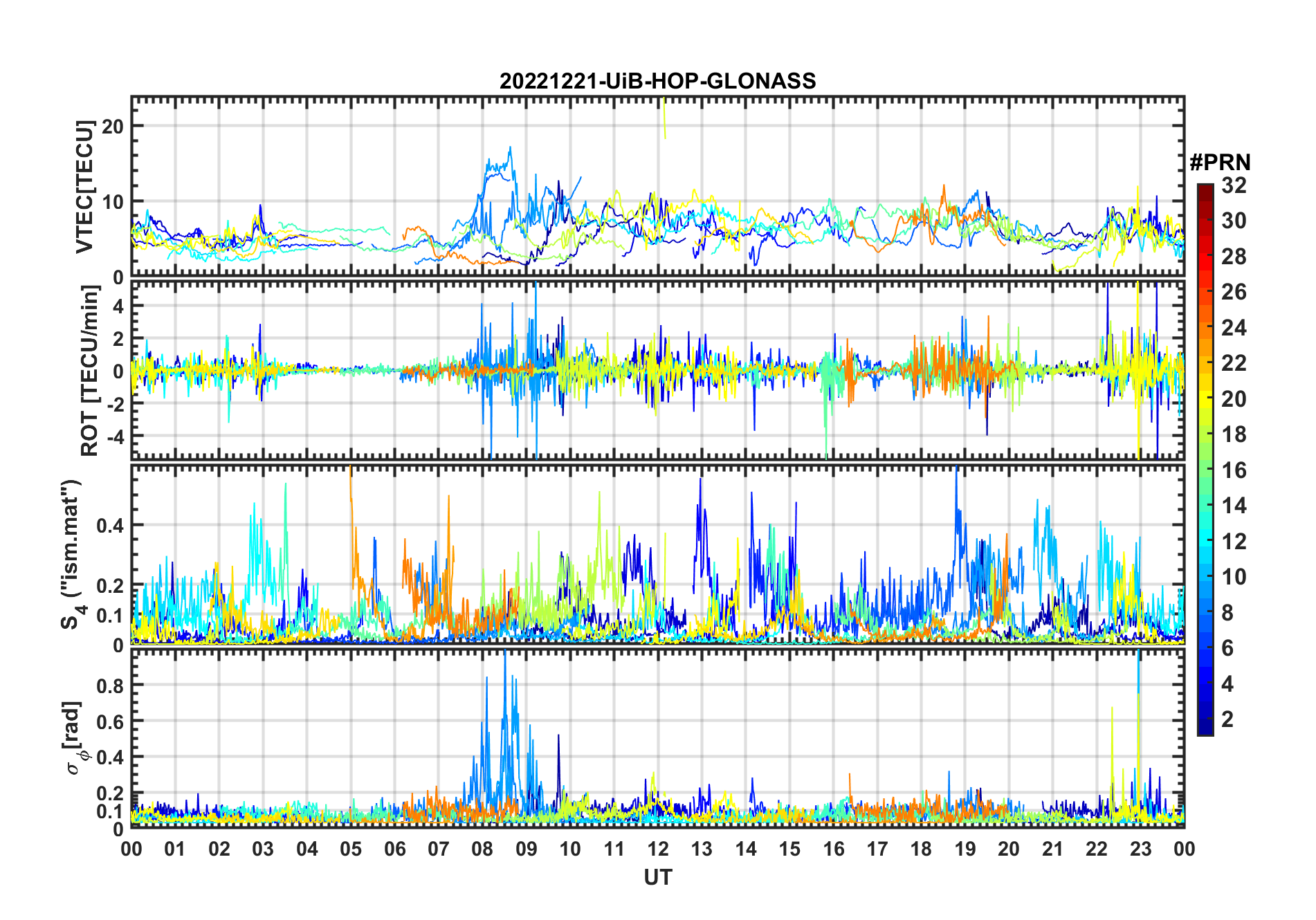The width and height of the screenshot is (1316, 920).
Task: Click the ROT [TECU/min] axis label
Action: point(90,370)
